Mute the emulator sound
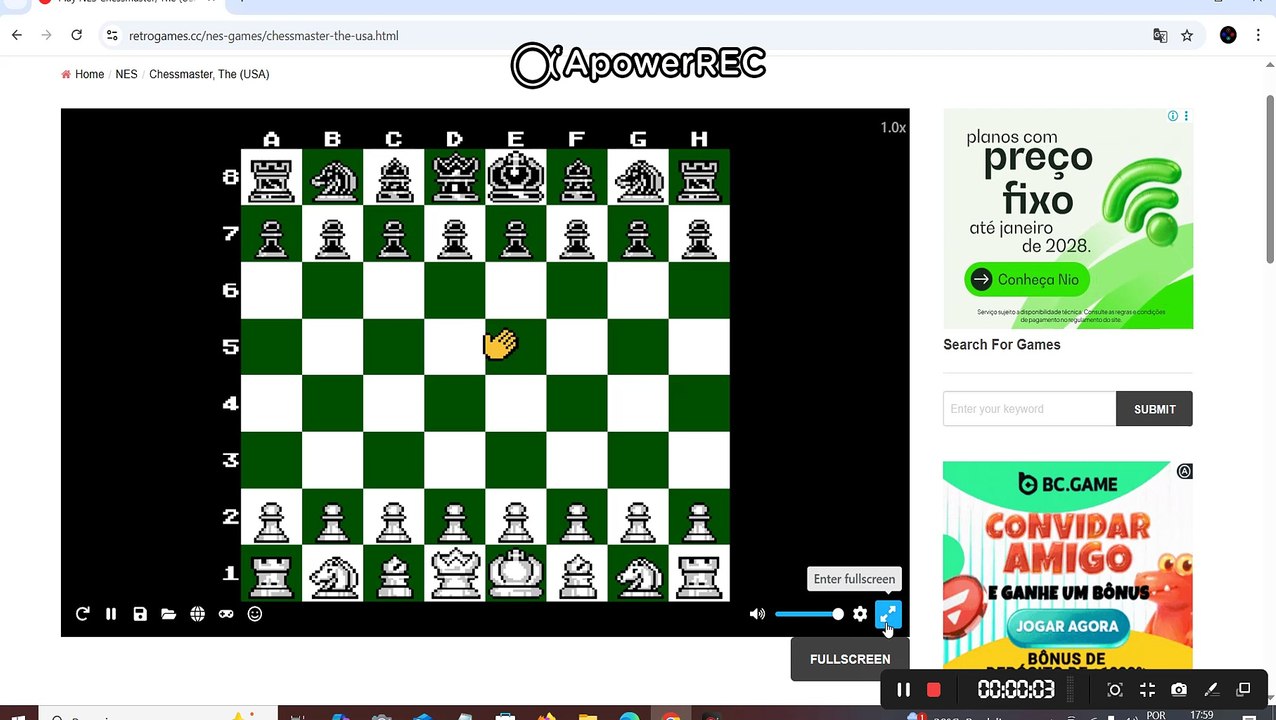1276x720 pixels. [x=757, y=614]
